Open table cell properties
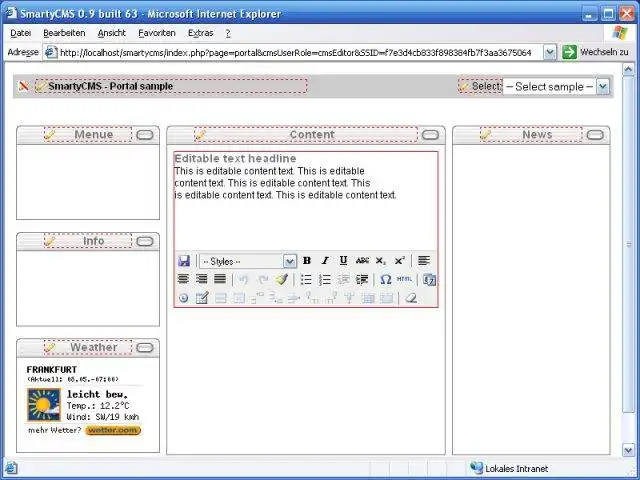640x480 pixels. pos(239,298)
